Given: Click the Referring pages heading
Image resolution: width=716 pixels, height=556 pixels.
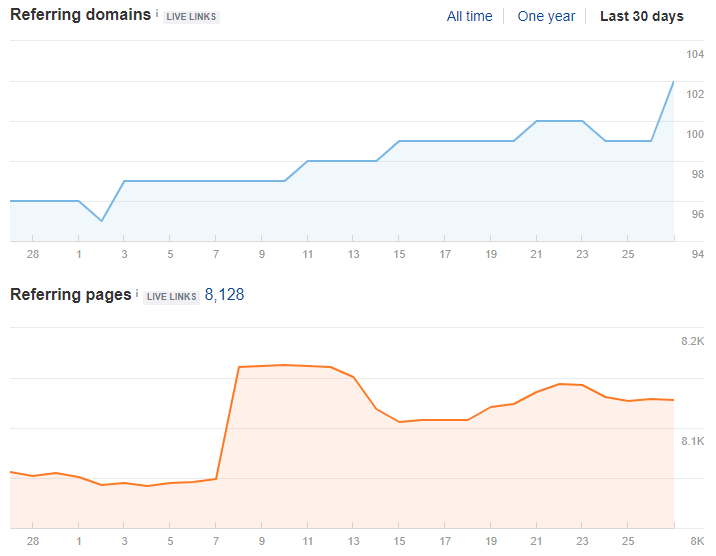Looking at the screenshot, I should [x=71, y=294].
